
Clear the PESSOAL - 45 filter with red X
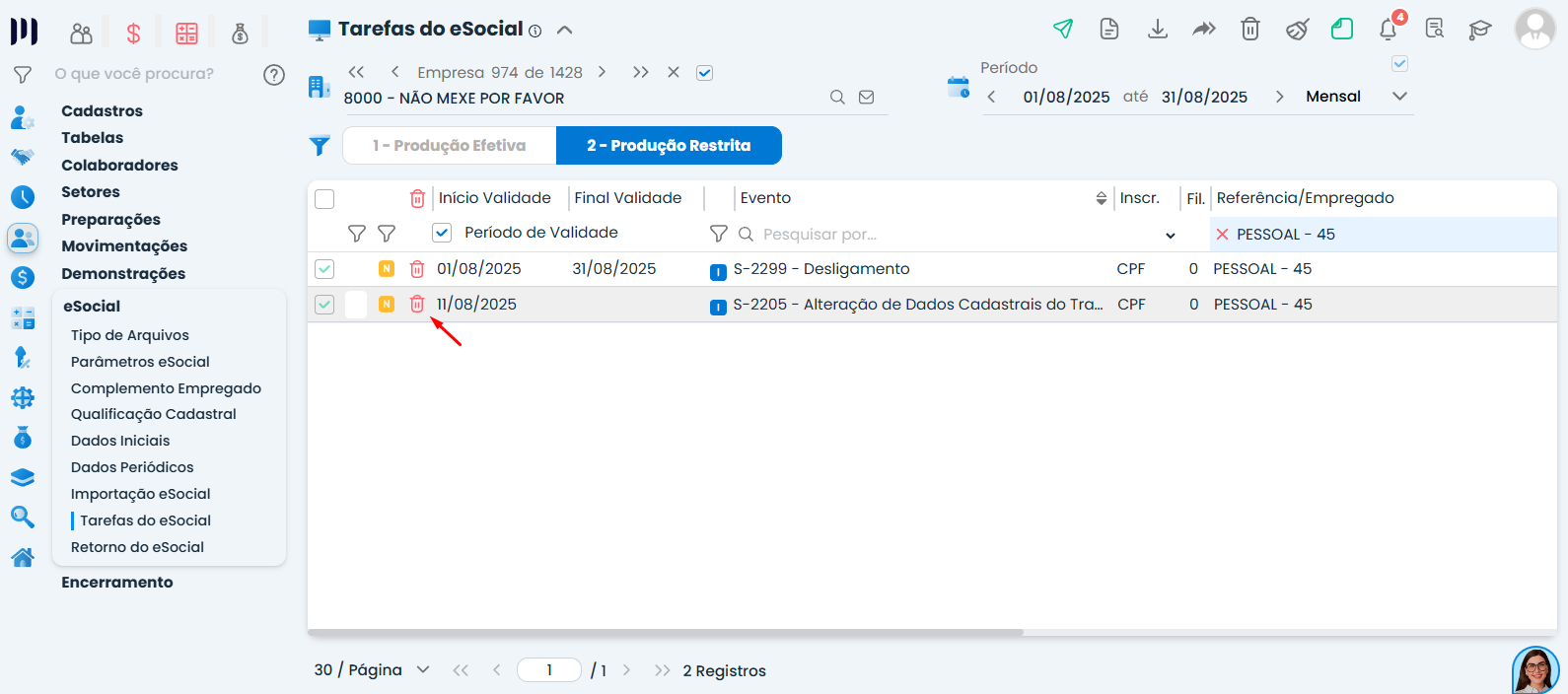point(1222,235)
